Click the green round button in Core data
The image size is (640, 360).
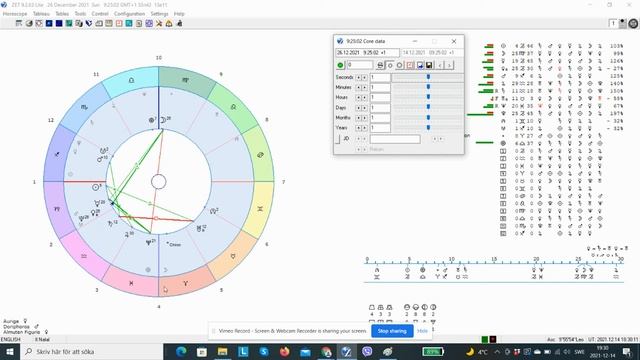[x=340, y=65]
